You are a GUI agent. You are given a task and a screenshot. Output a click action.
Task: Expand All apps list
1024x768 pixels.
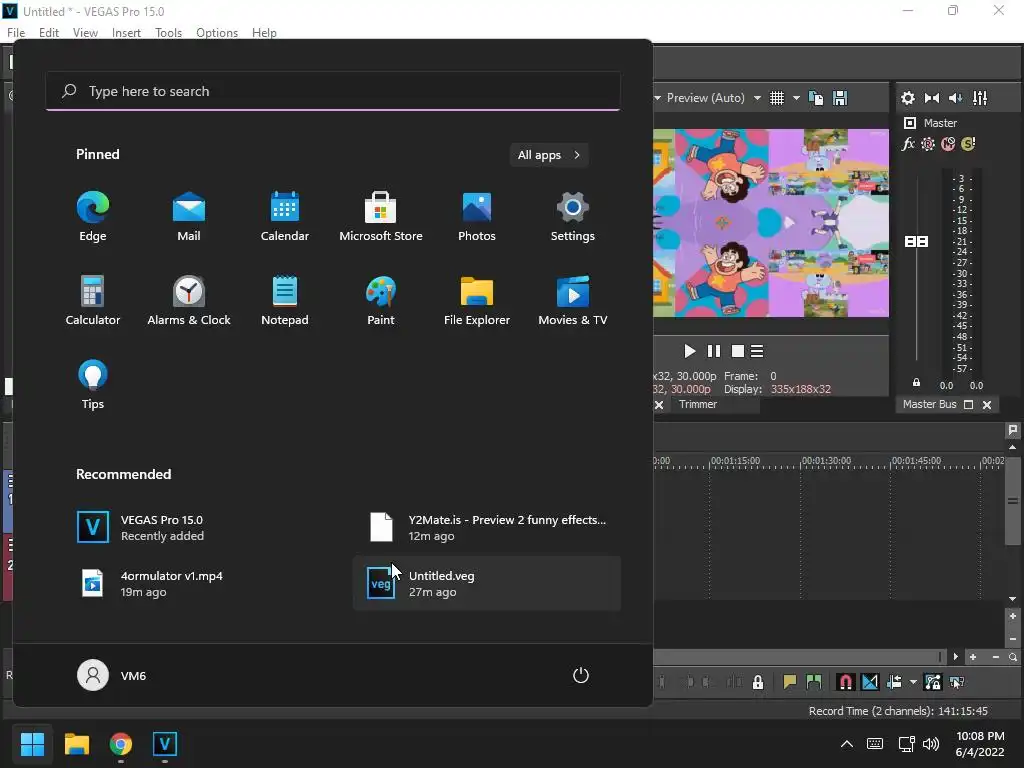coord(549,155)
